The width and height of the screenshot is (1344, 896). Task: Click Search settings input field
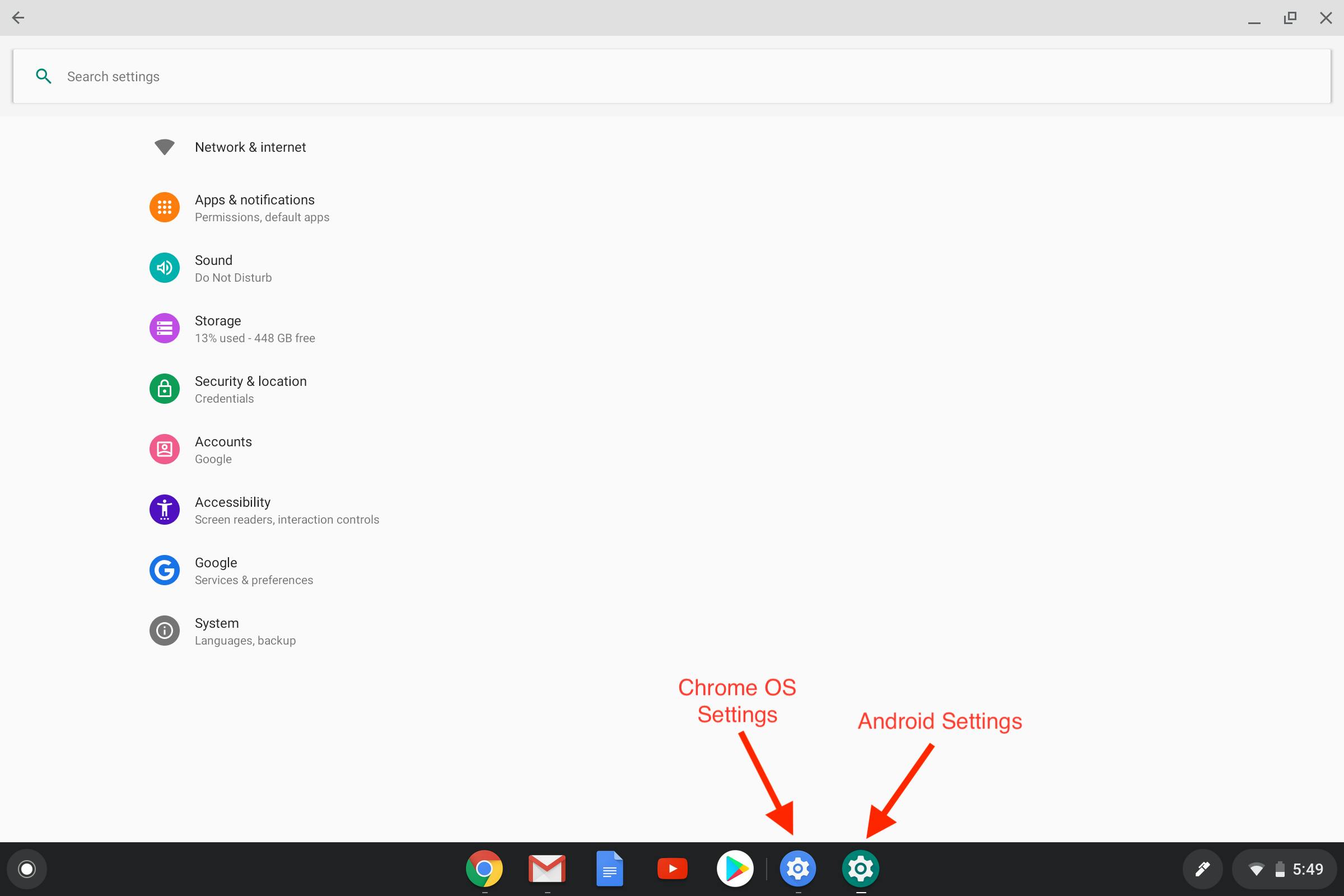(672, 76)
